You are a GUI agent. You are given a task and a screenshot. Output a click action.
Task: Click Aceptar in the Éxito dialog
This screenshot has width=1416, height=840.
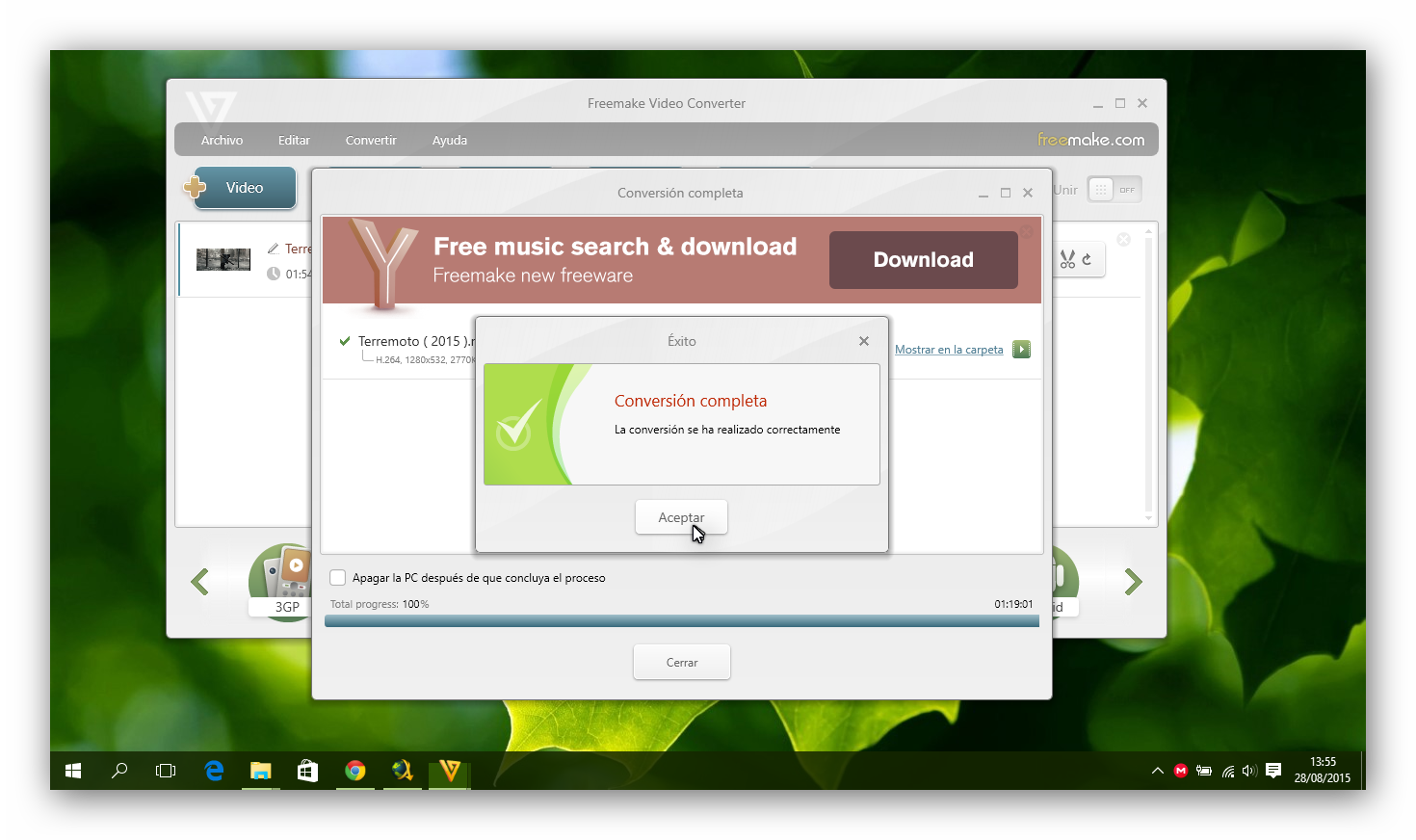(681, 517)
